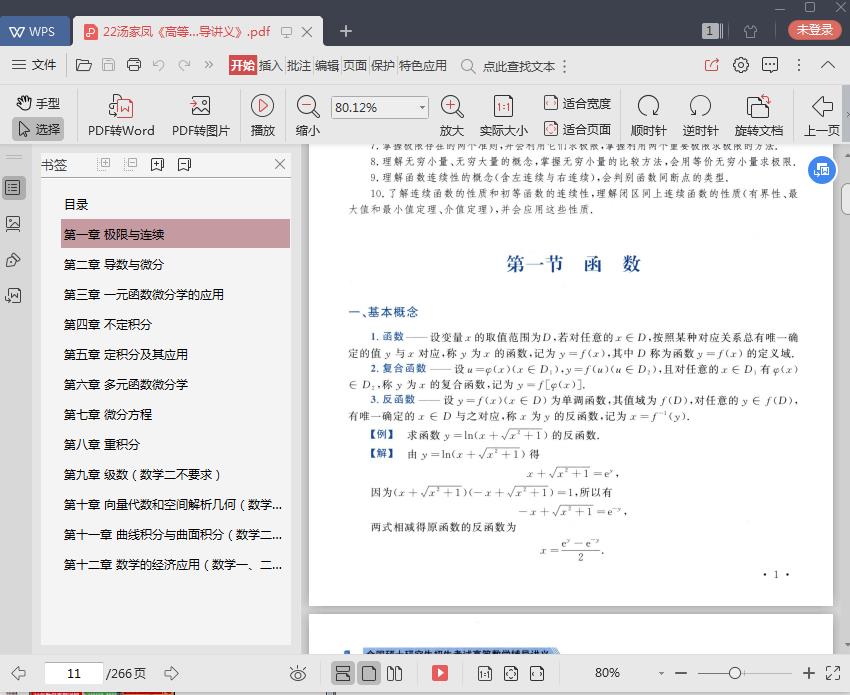
Task: Click the fullscreen icon
Action: [x=833, y=673]
